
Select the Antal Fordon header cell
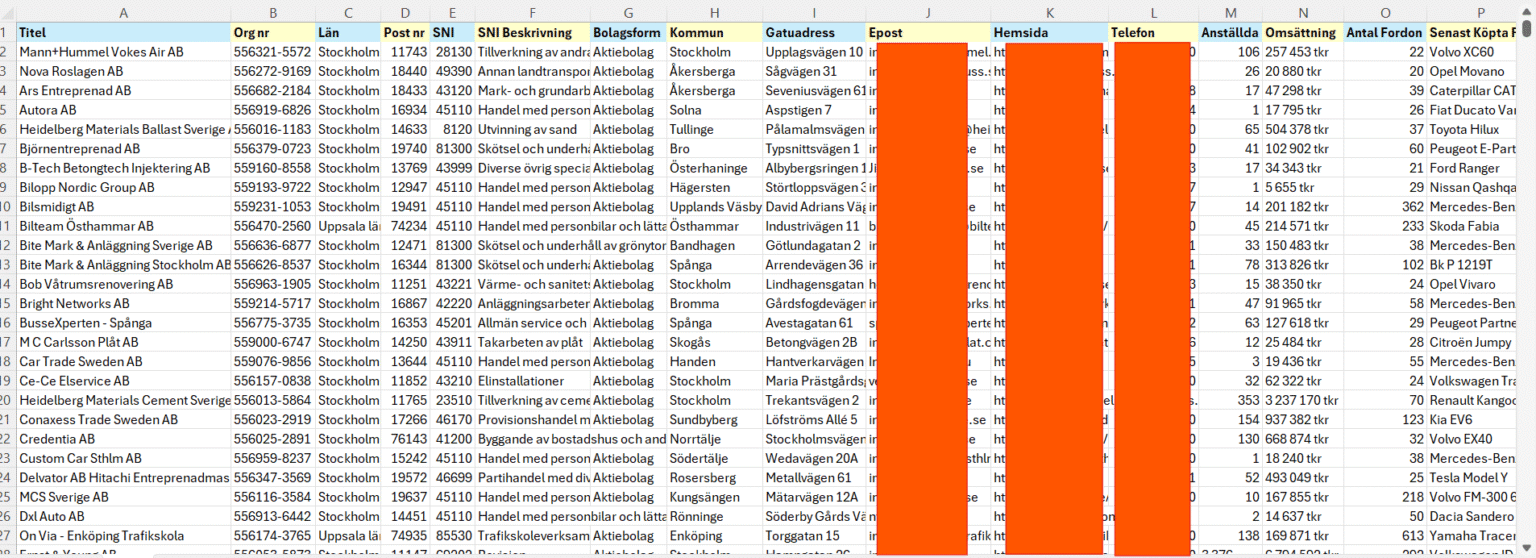point(1384,33)
